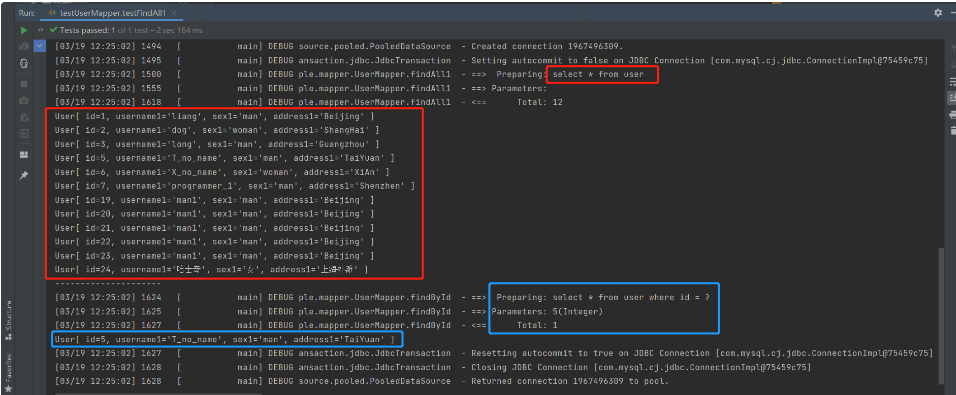Click the 'Setting autocommit to false' log line
The width and height of the screenshot is (956, 395).
(x=700, y=60)
